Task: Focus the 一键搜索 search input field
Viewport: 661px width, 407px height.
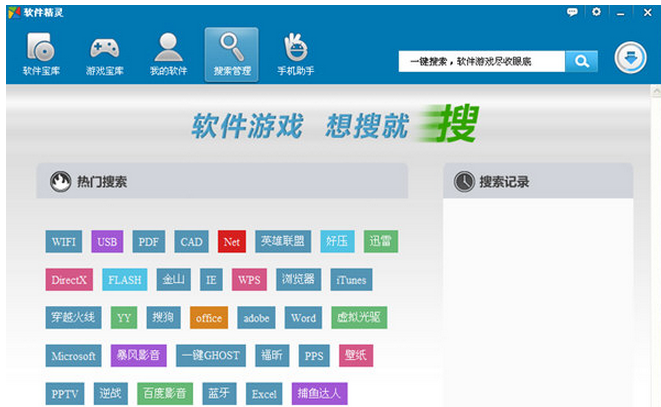Action: [481, 62]
